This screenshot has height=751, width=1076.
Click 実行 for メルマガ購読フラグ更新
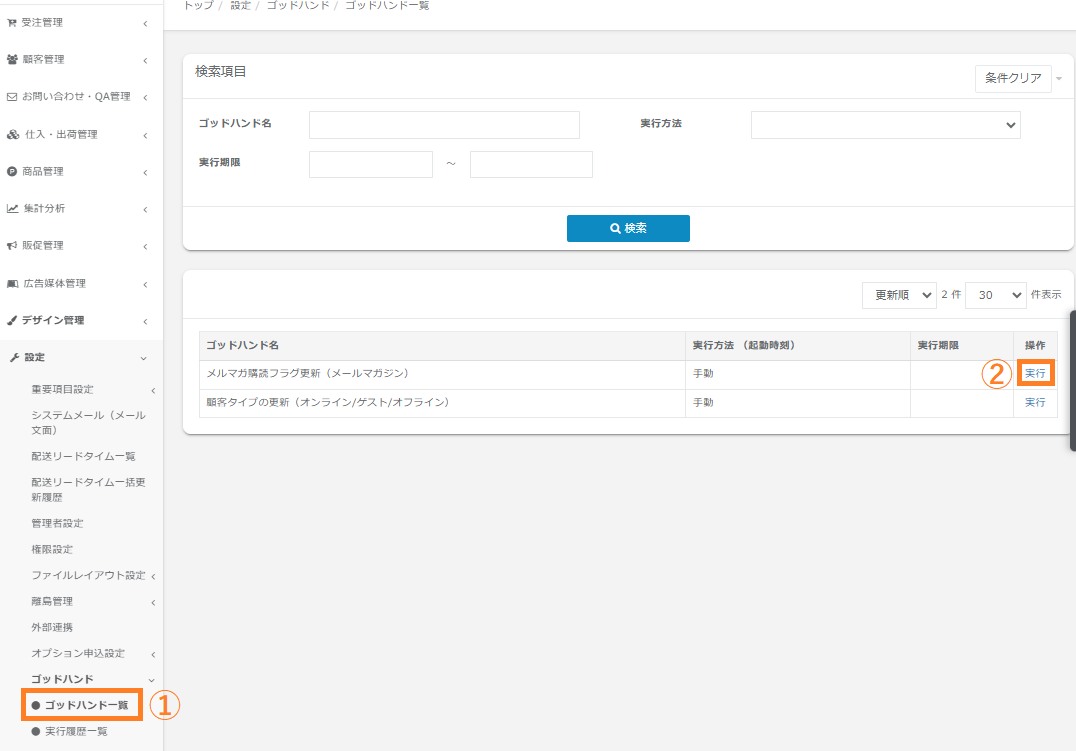(x=1035, y=373)
